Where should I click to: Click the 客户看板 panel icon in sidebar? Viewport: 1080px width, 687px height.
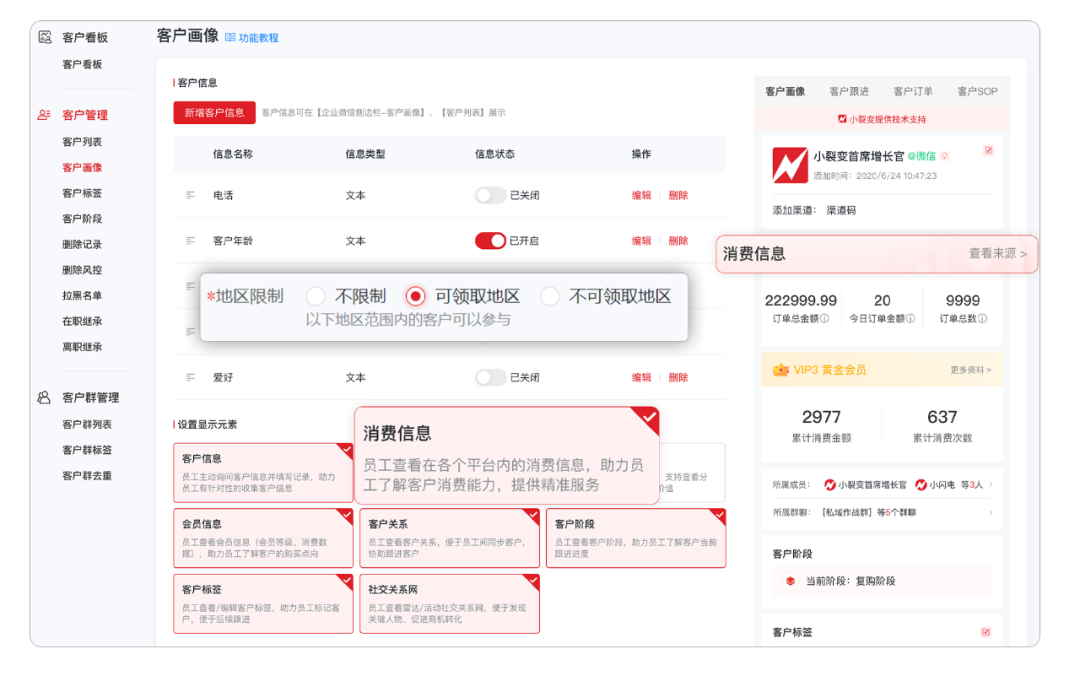click(x=44, y=36)
